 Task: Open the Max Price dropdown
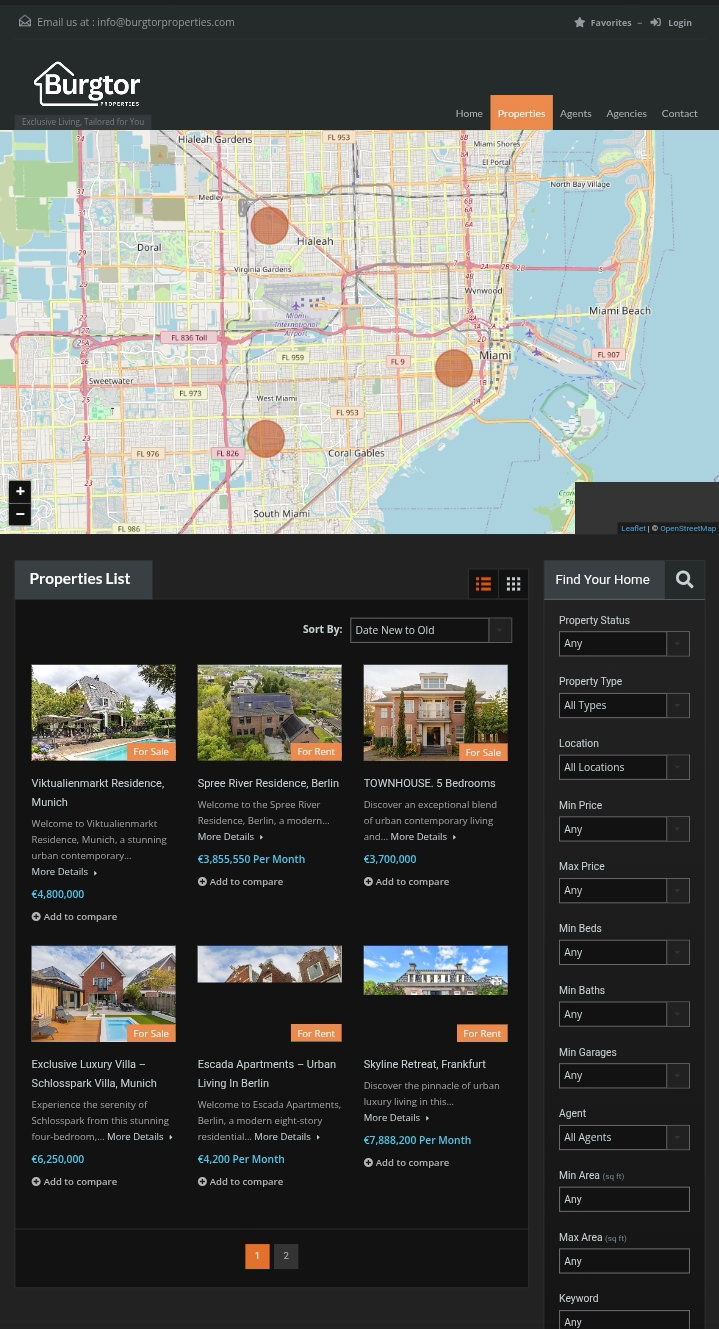click(624, 890)
